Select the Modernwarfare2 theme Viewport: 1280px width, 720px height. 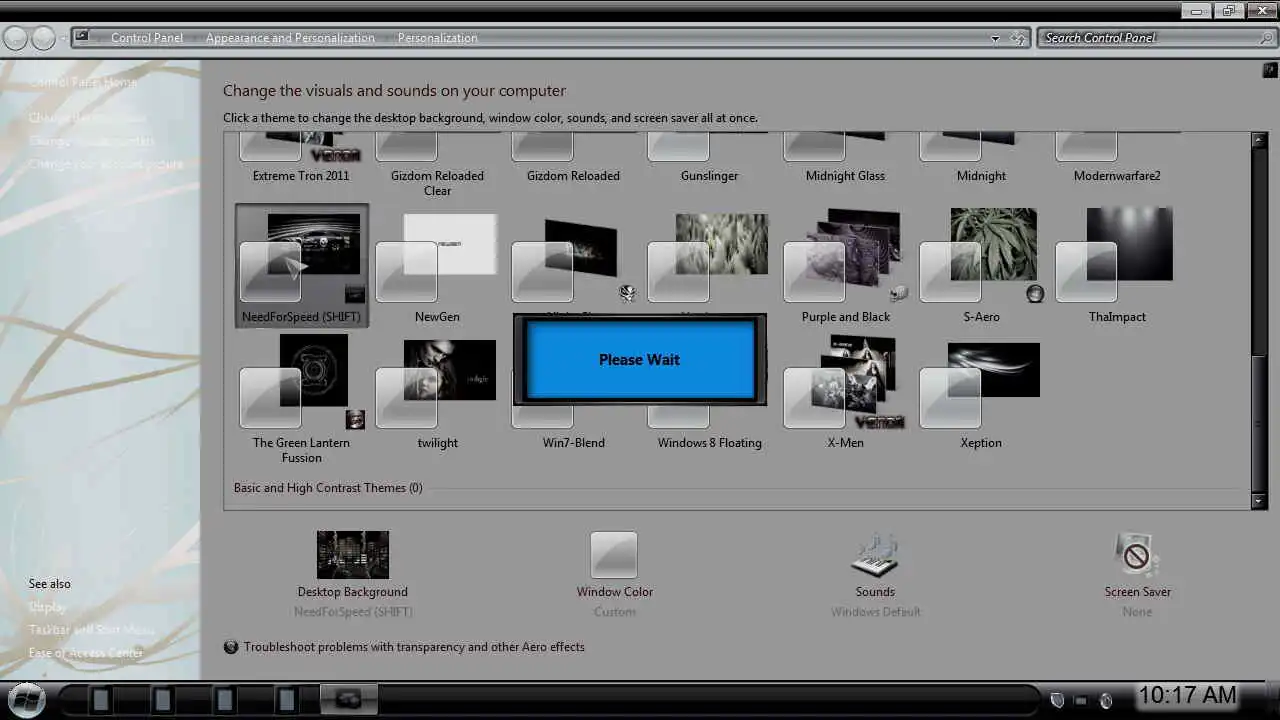click(x=1117, y=158)
